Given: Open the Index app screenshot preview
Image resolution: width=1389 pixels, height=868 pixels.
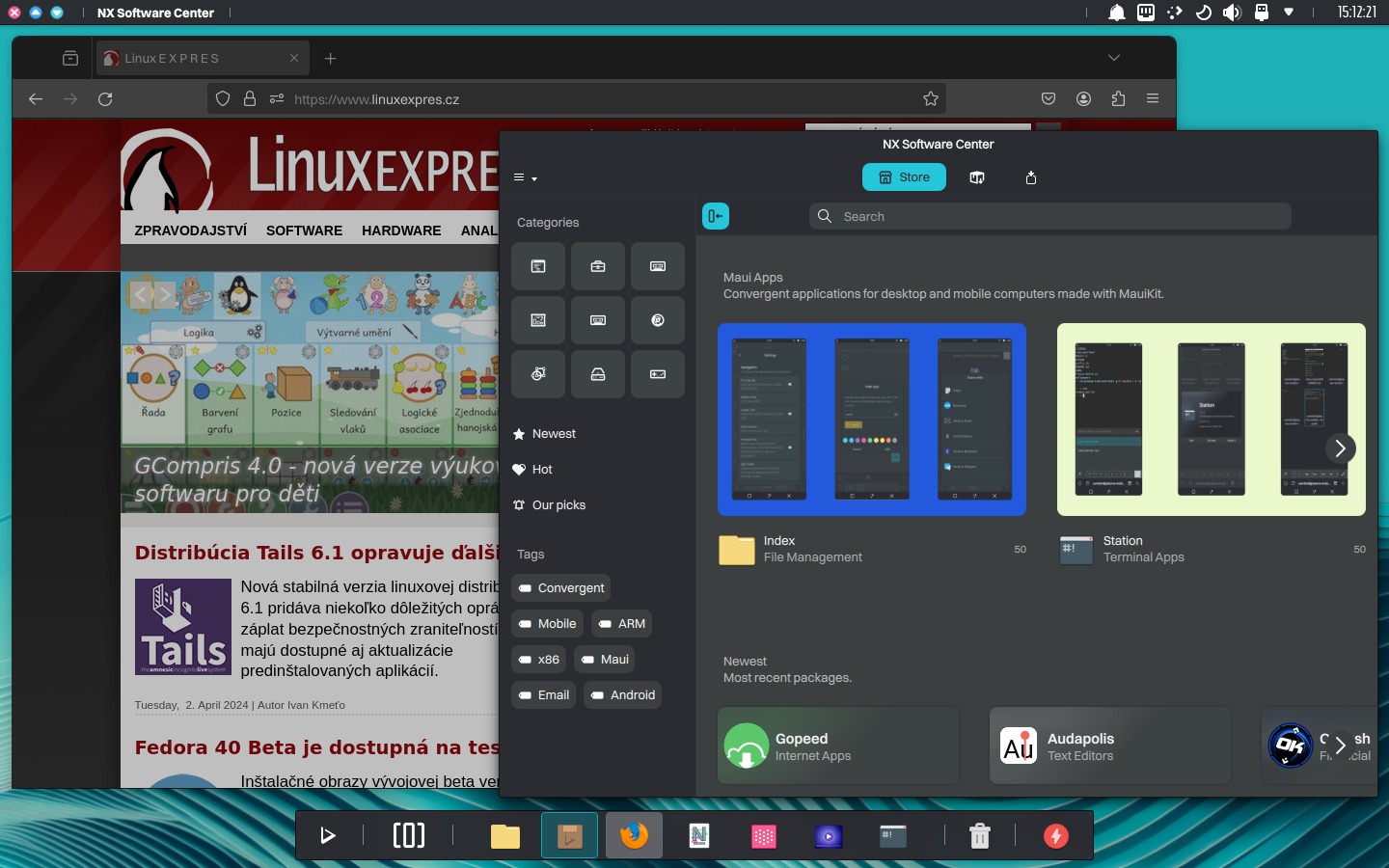Looking at the screenshot, I should pos(872,420).
